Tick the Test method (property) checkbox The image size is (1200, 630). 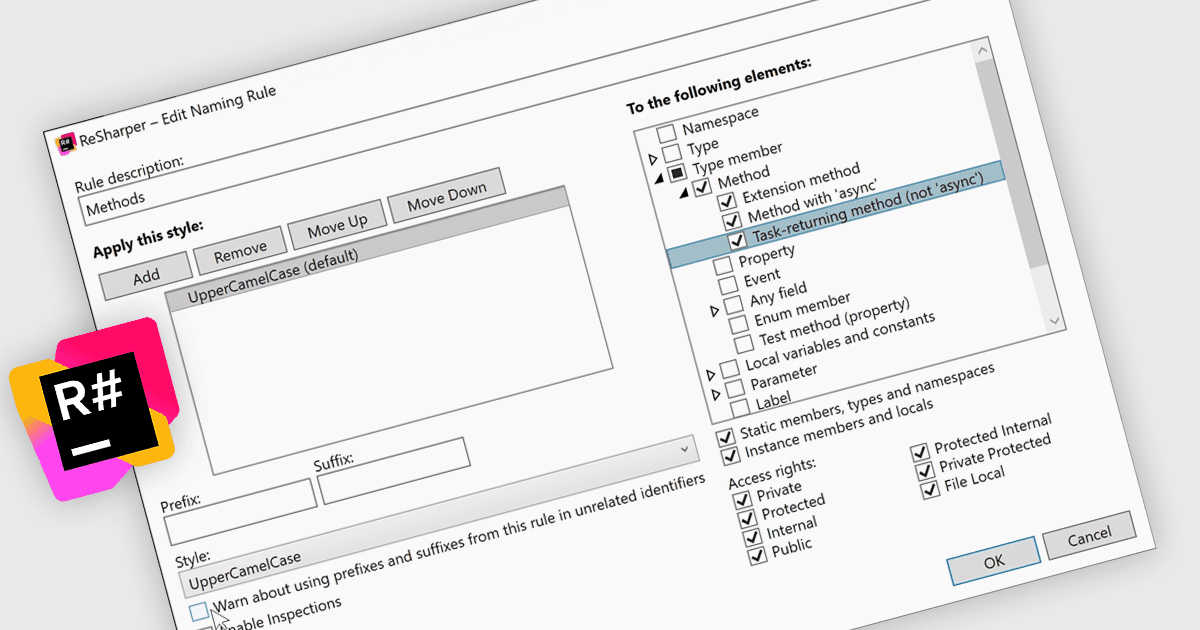pos(743,343)
